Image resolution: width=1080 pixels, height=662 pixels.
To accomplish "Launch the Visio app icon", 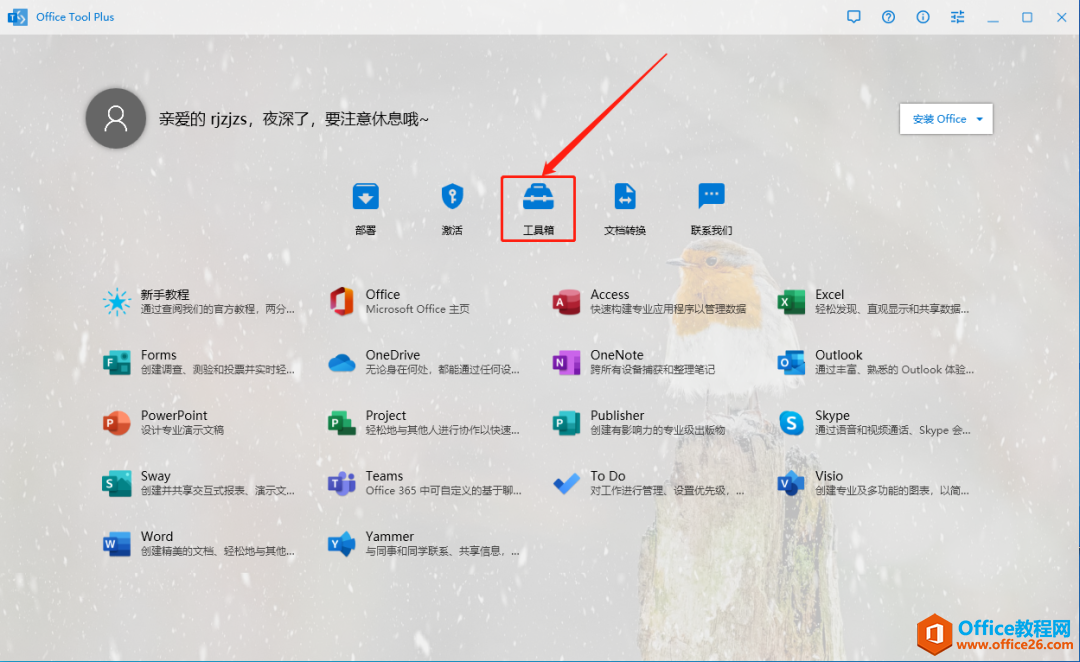I will point(791,484).
